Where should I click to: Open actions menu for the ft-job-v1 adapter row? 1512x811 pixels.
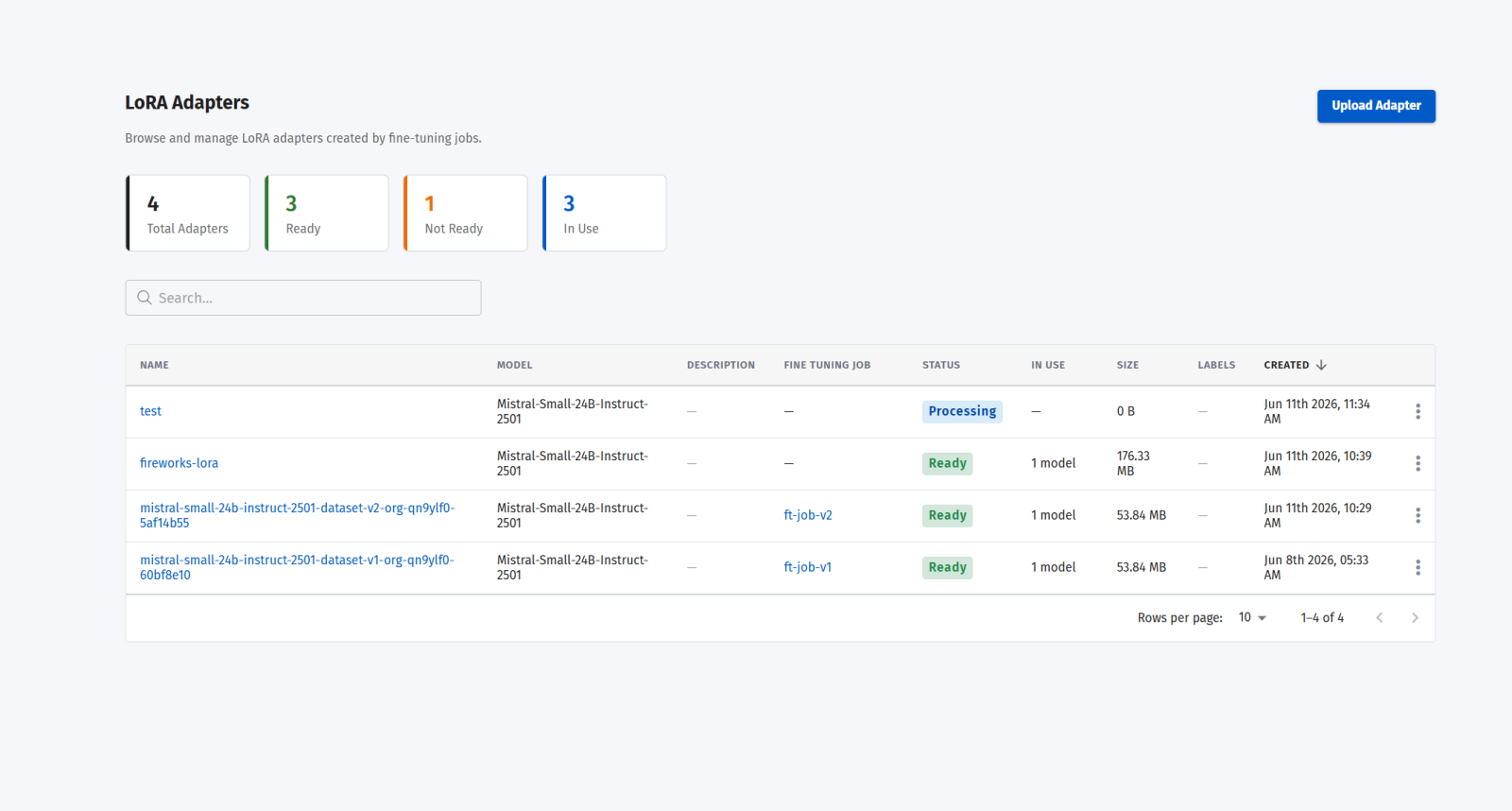[1417, 567]
